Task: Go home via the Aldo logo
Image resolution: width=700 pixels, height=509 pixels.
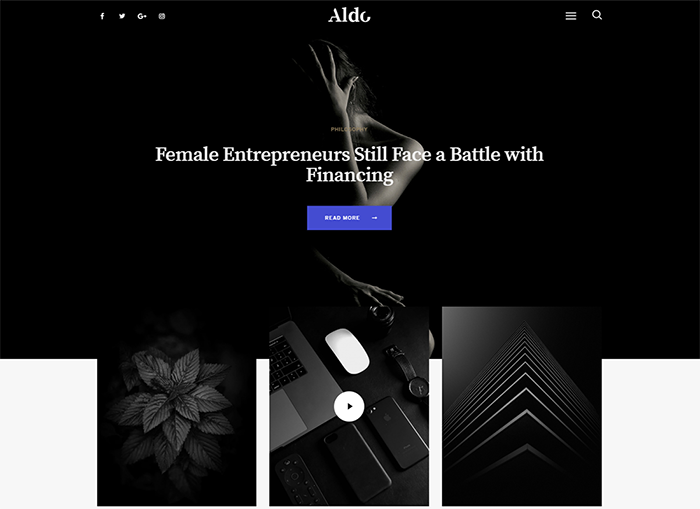Action: coord(349,16)
